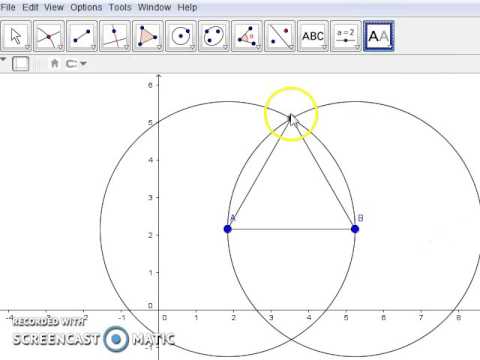Click the slanted segment rising from point A
The image size is (480, 360).
[259, 173]
